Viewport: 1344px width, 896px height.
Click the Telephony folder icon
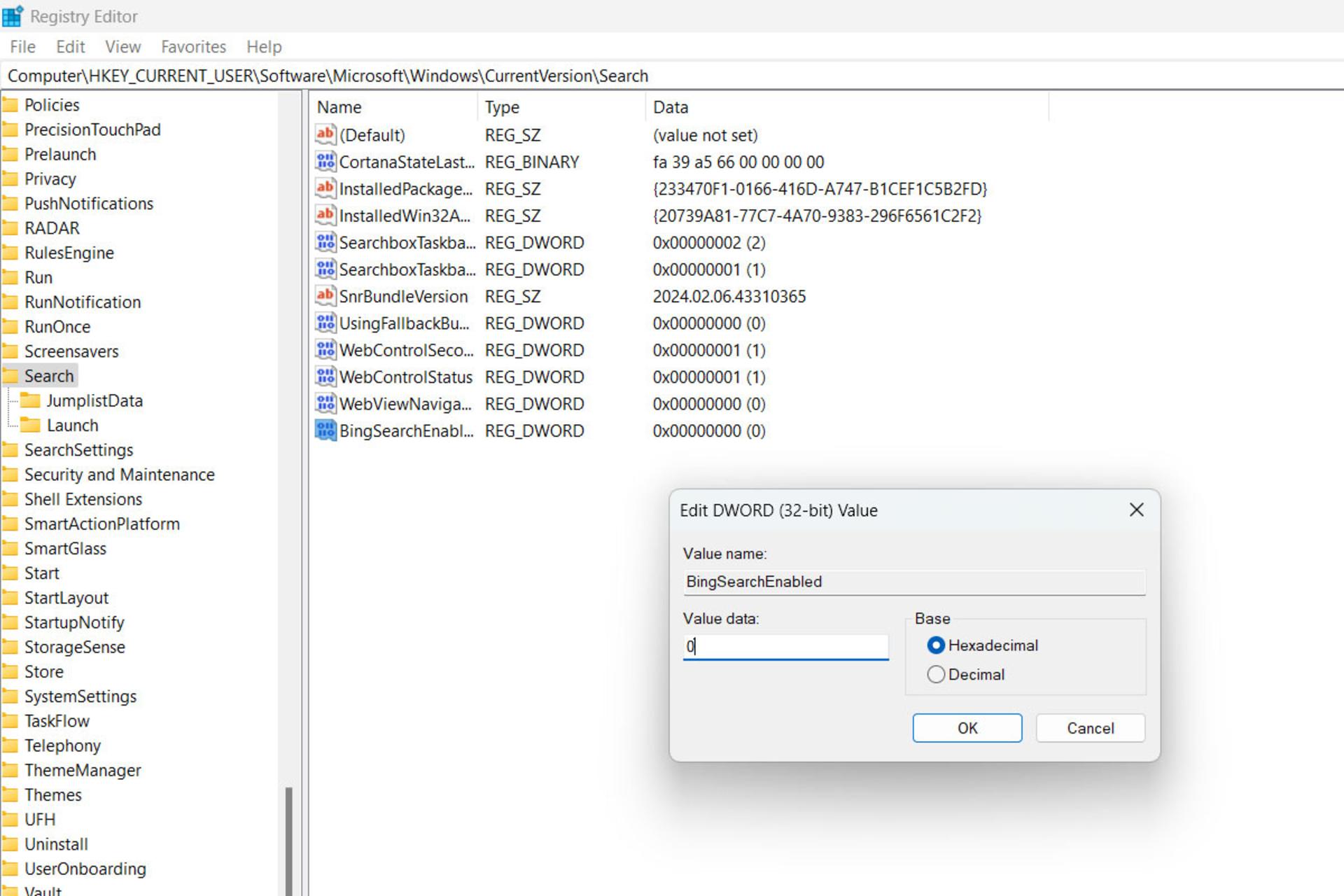[x=10, y=745]
